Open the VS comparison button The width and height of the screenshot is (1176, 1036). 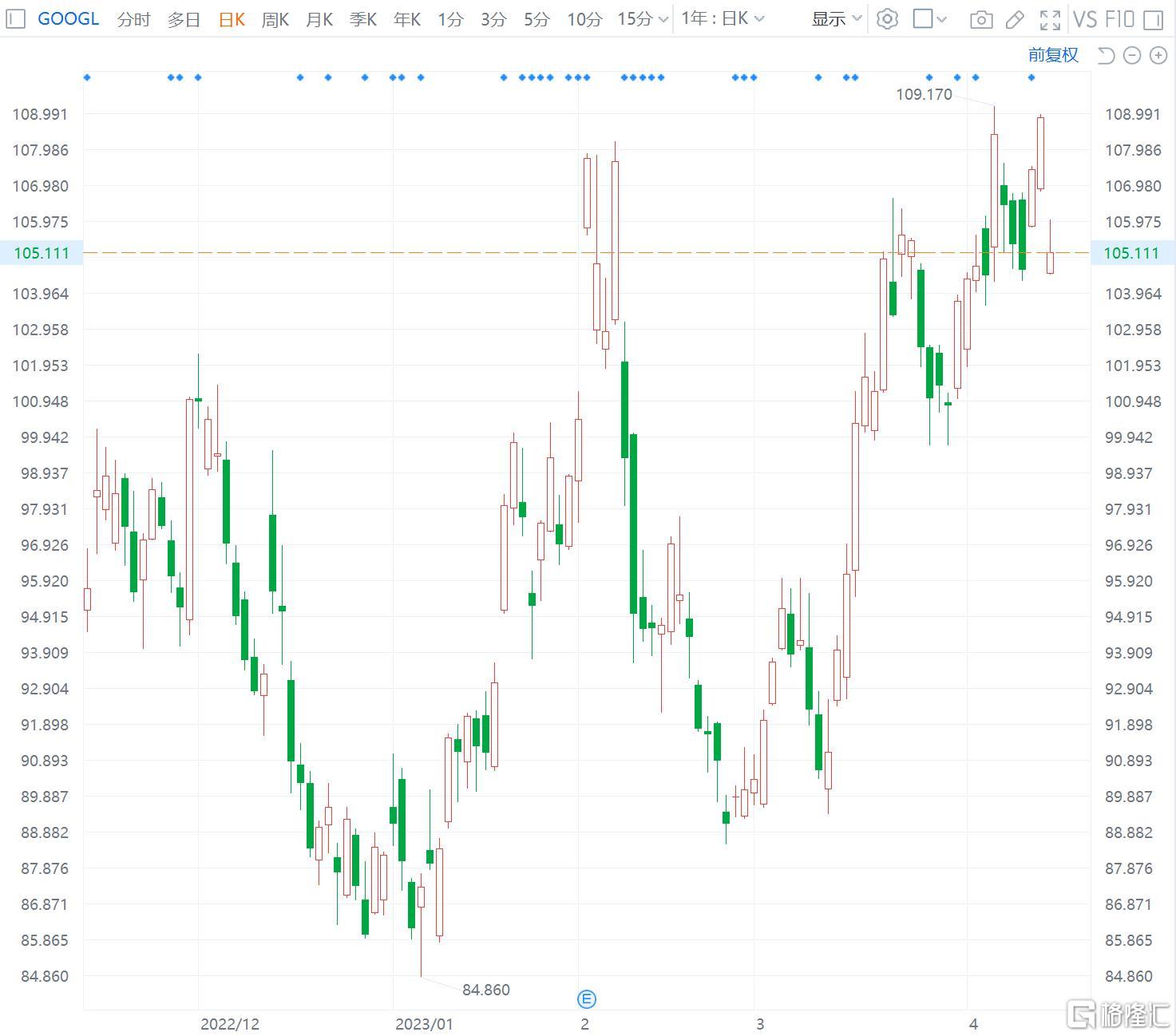(1085, 19)
